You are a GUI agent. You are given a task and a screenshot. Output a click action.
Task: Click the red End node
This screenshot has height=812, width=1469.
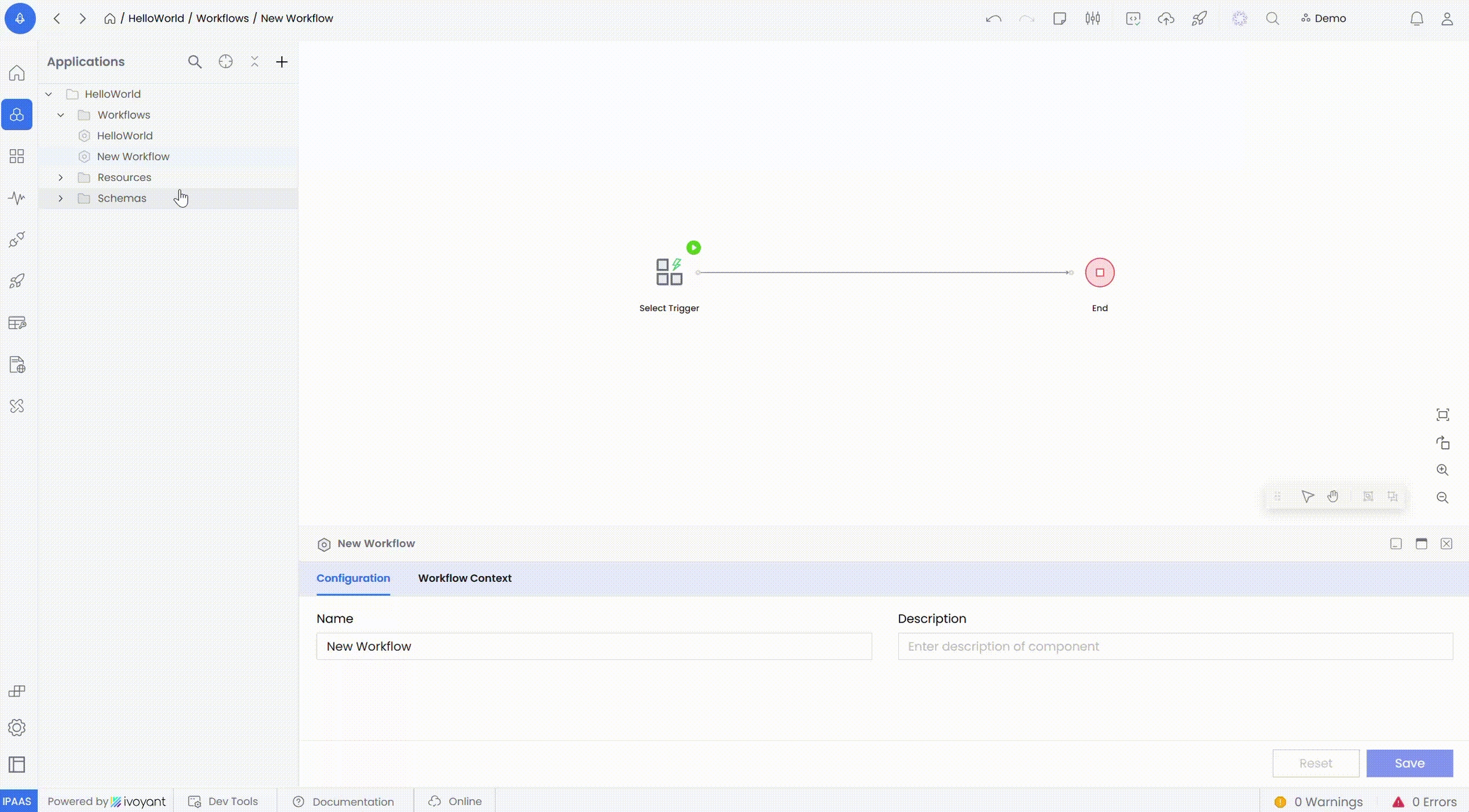1100,273
